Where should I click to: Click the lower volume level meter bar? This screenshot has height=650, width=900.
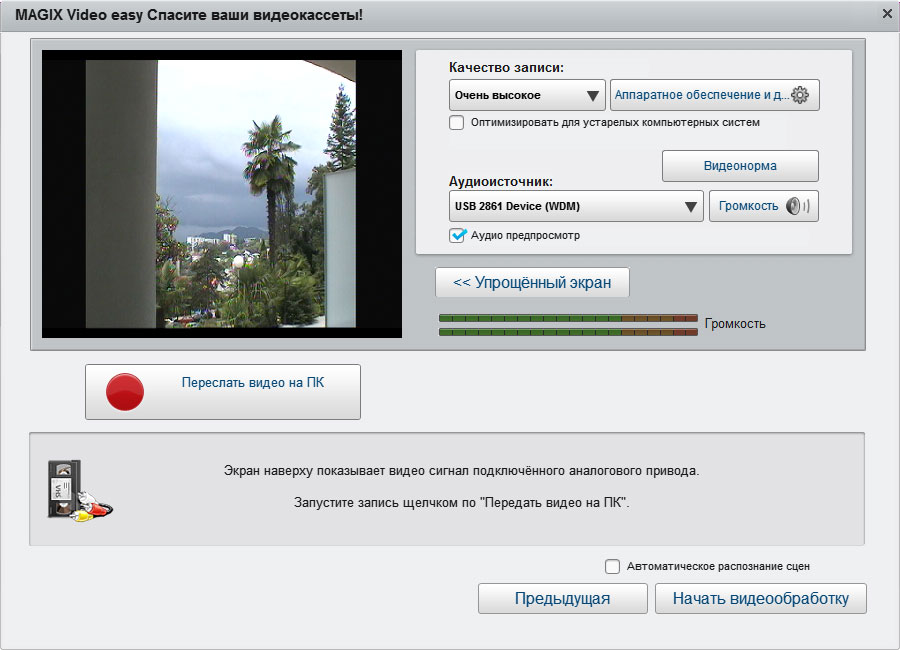tap(568, 332)
